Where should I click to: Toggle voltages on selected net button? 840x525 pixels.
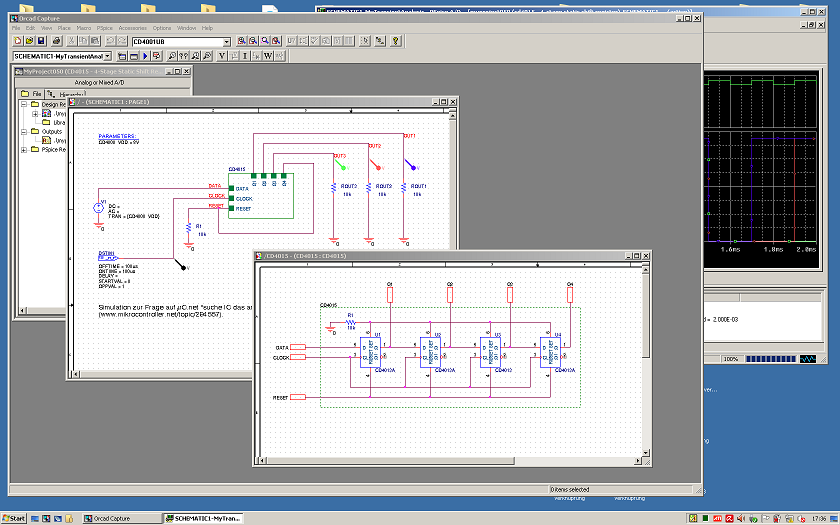[234, 56]
